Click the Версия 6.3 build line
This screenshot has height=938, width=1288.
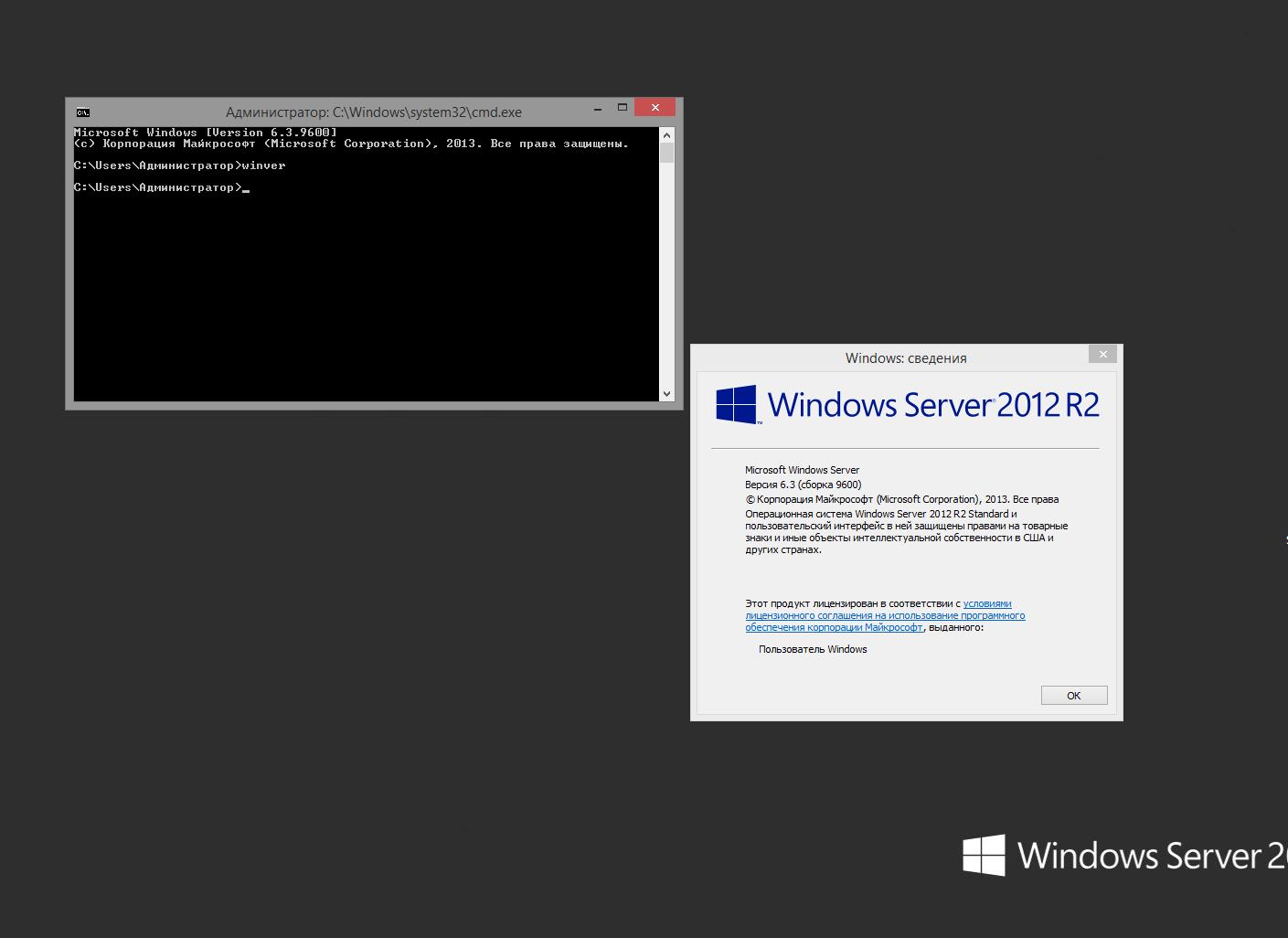point(803,485)
